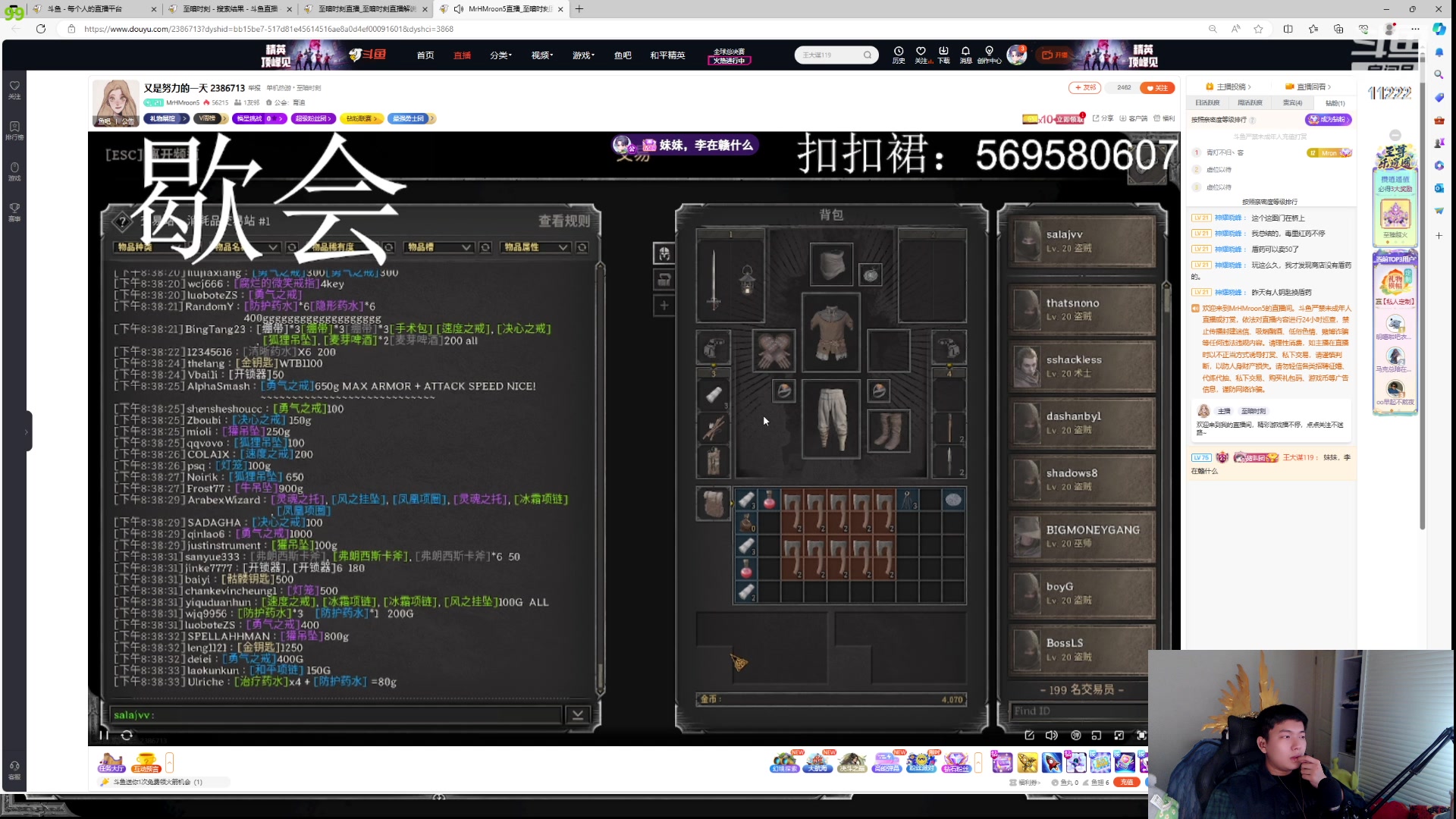Click the Edge sidebar bell icon
The height and width of the screenshot is (819, 1456).
click(1439, 52)
